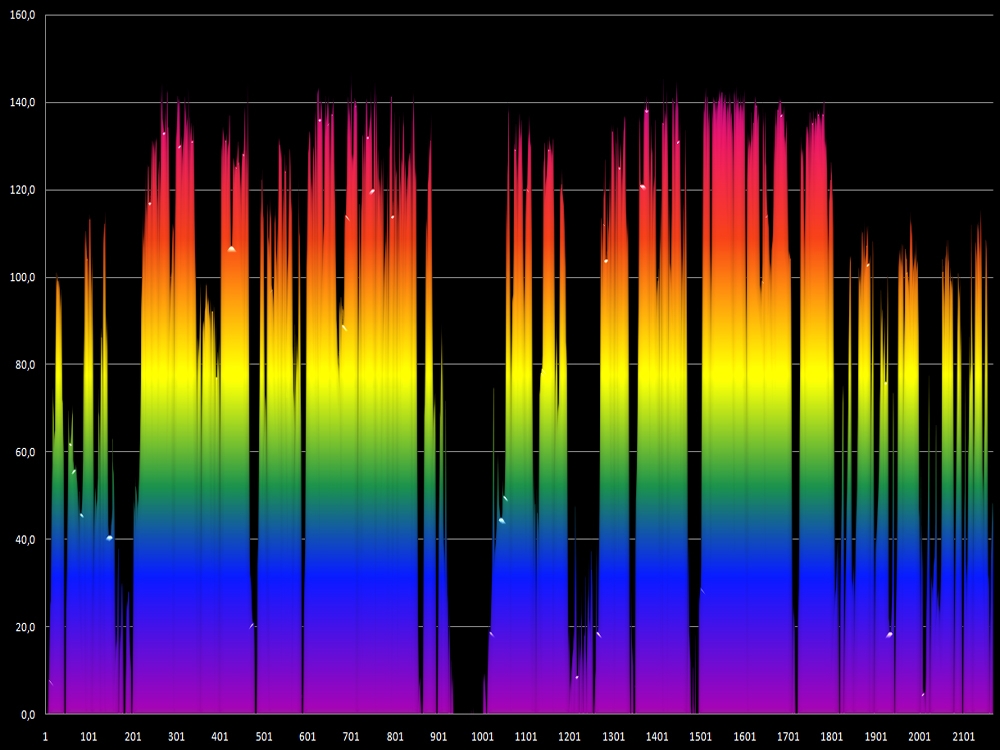Viewport: 1000px width, 750px height.
Task: Click the x-axis label 1901
Action: [876, 737]
